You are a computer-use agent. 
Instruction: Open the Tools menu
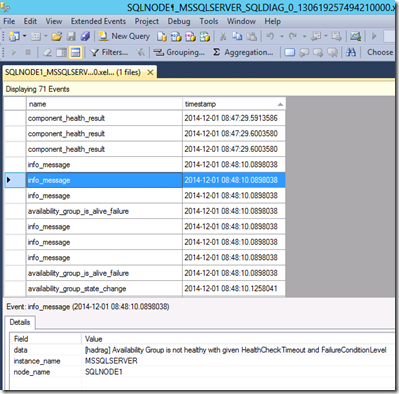tap(209, 21)
